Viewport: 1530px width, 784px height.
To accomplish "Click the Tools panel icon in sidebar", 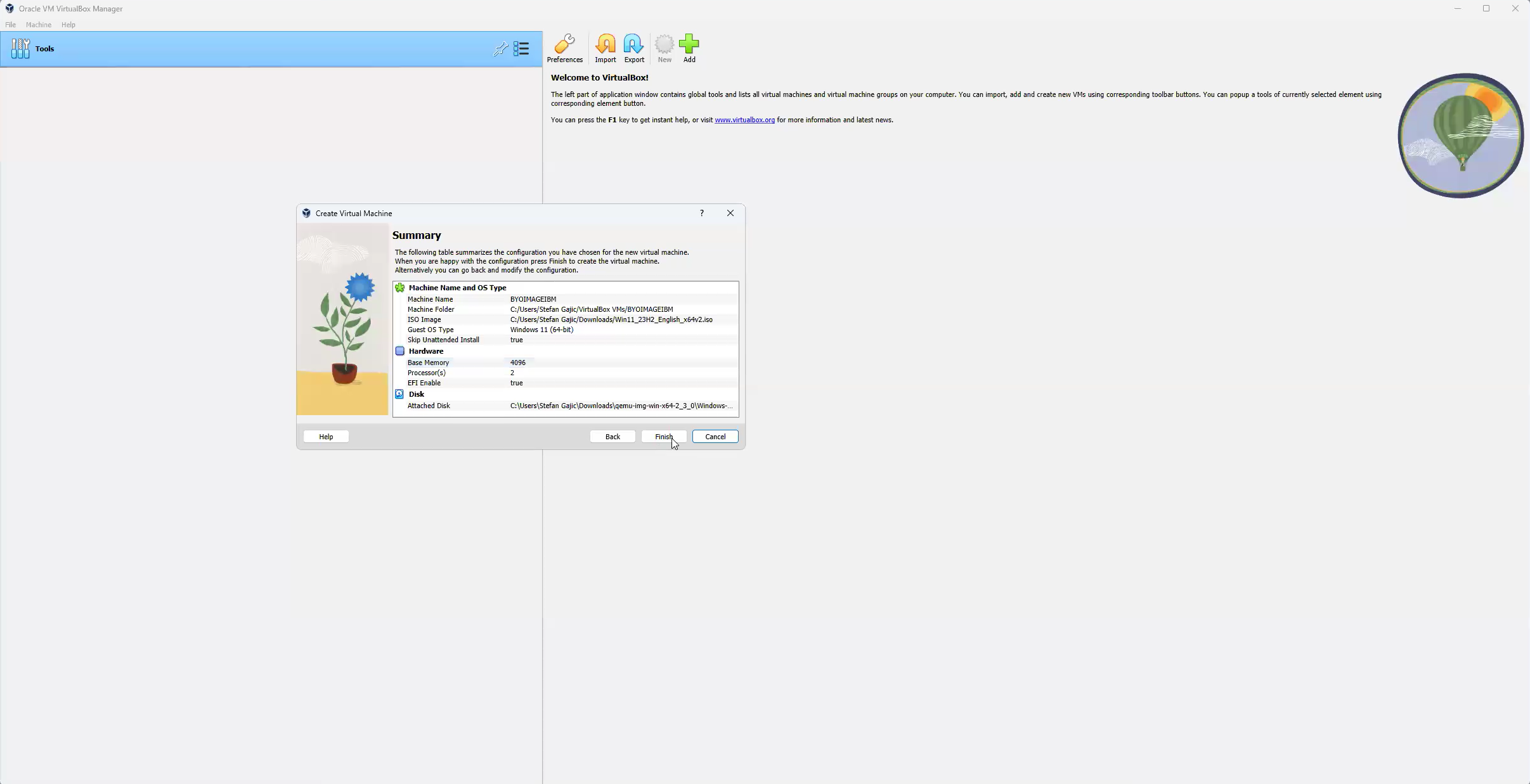I will coord(20,48).
